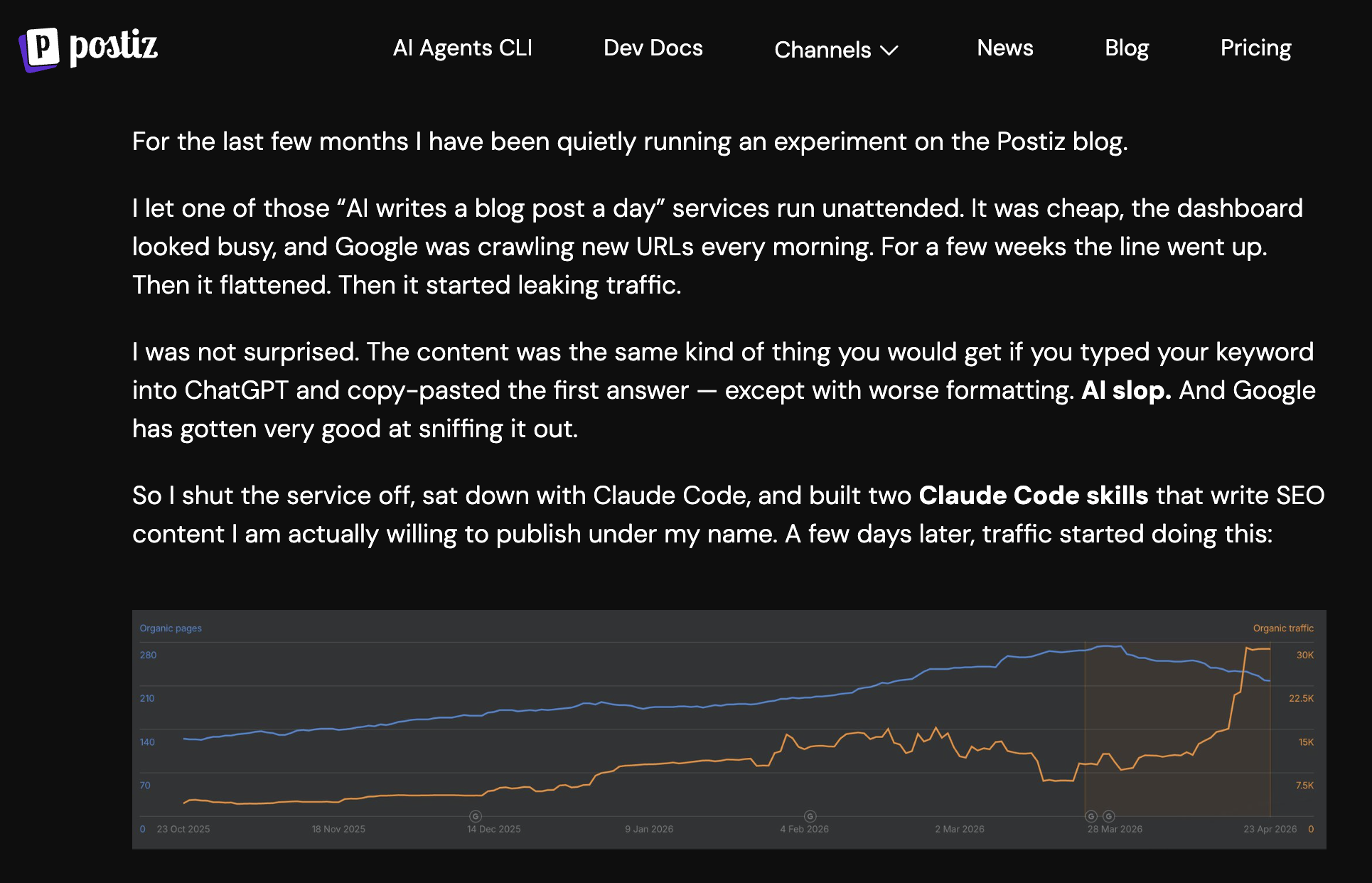Click the "14 Dec 2025" date label
The height and width of the screenshot is (883, 1372).
pos(494,829)
